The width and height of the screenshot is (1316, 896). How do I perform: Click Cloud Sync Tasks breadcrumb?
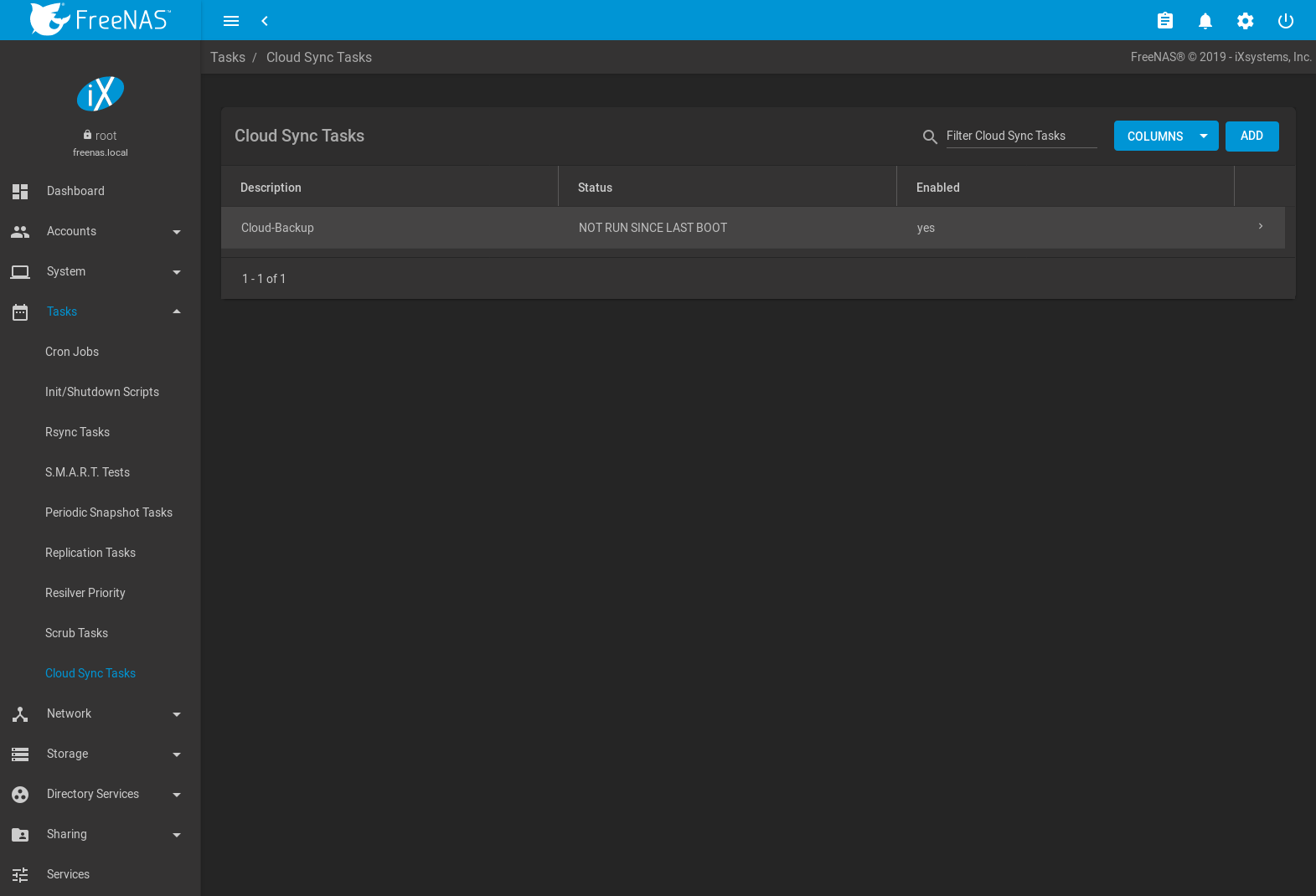(x=319, y=57)
